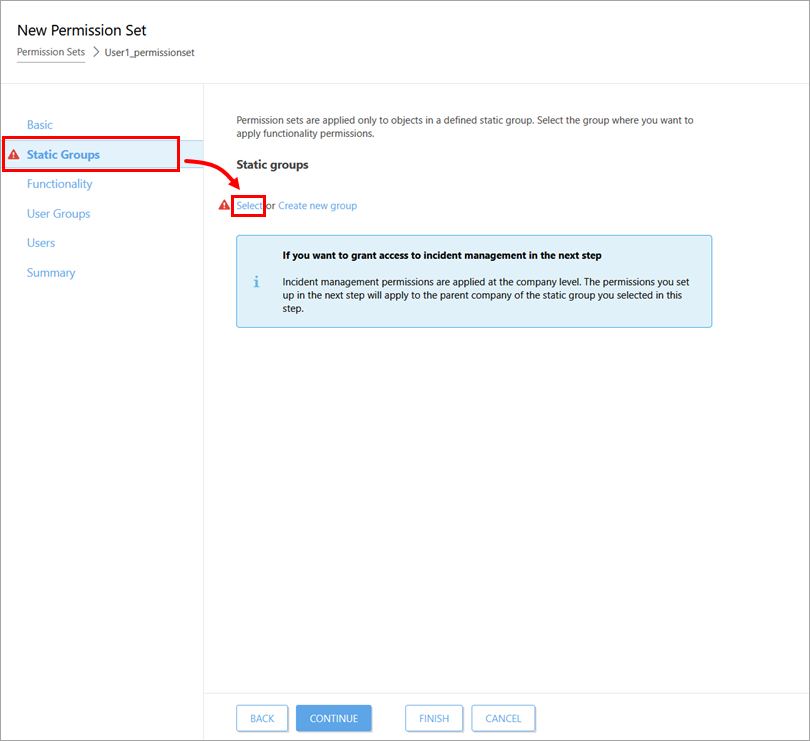Switch to the Users section

(41, 243)
